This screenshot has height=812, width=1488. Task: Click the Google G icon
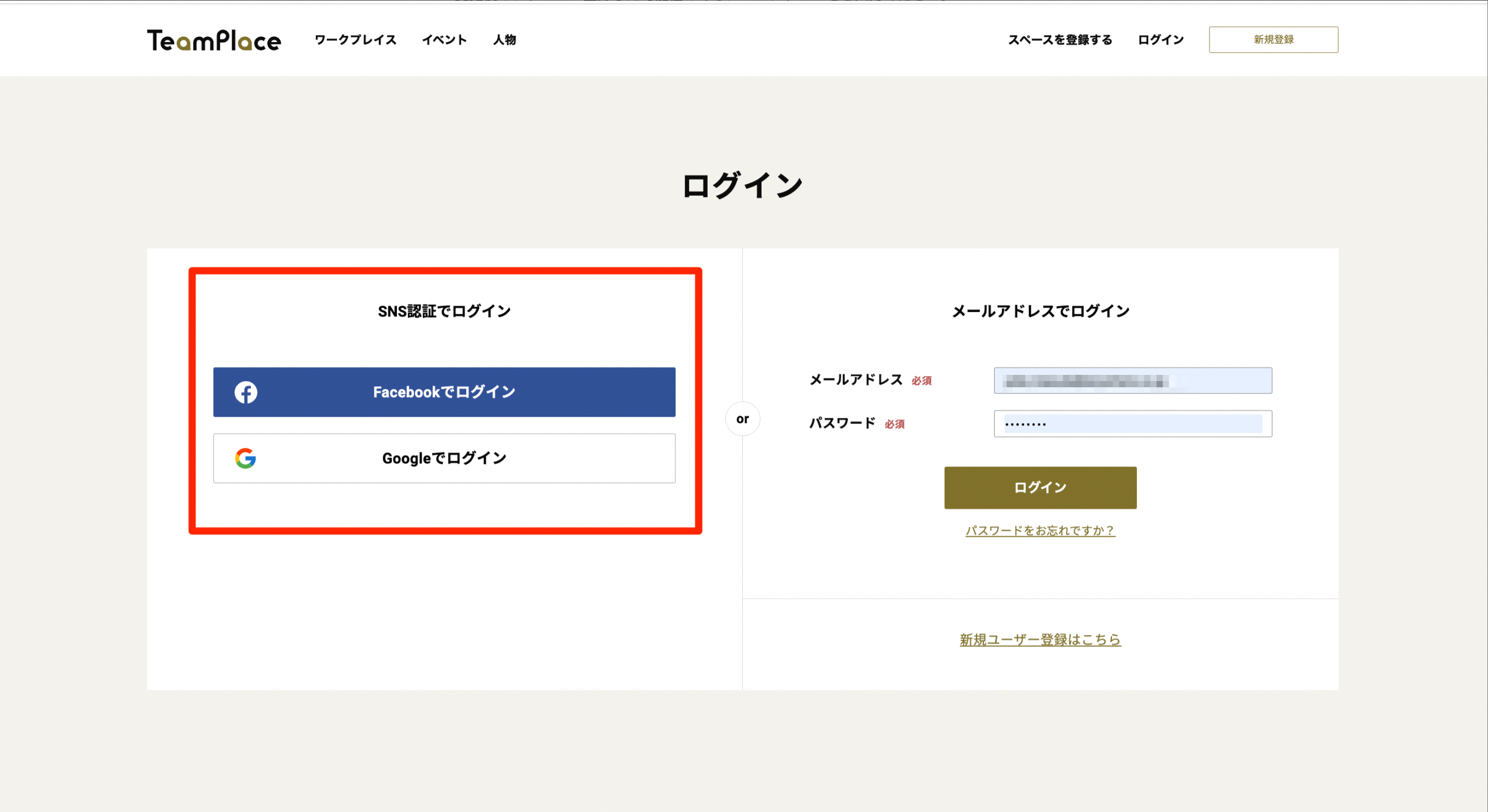246,458
